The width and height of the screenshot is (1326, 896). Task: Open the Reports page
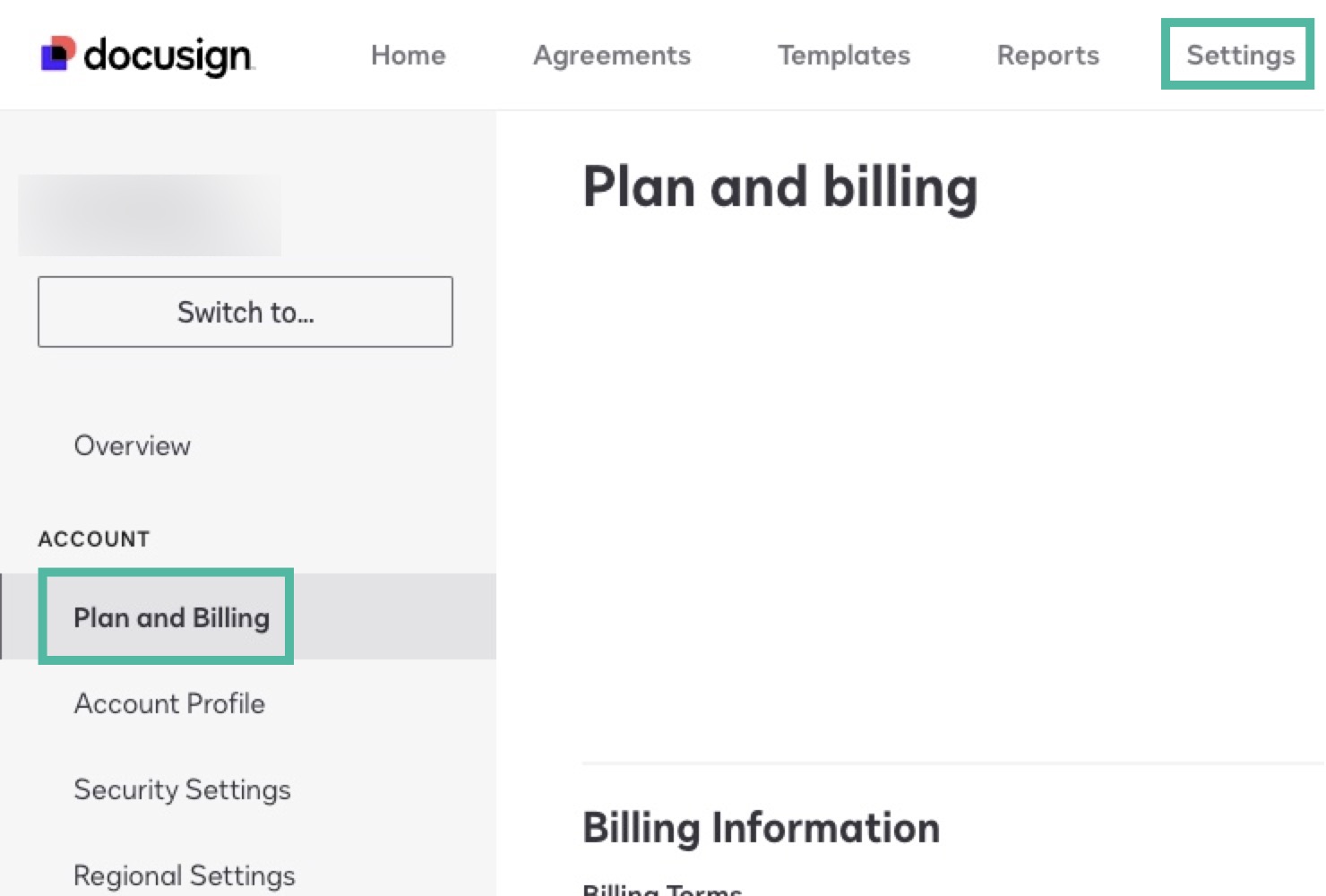pos(1048,55)
